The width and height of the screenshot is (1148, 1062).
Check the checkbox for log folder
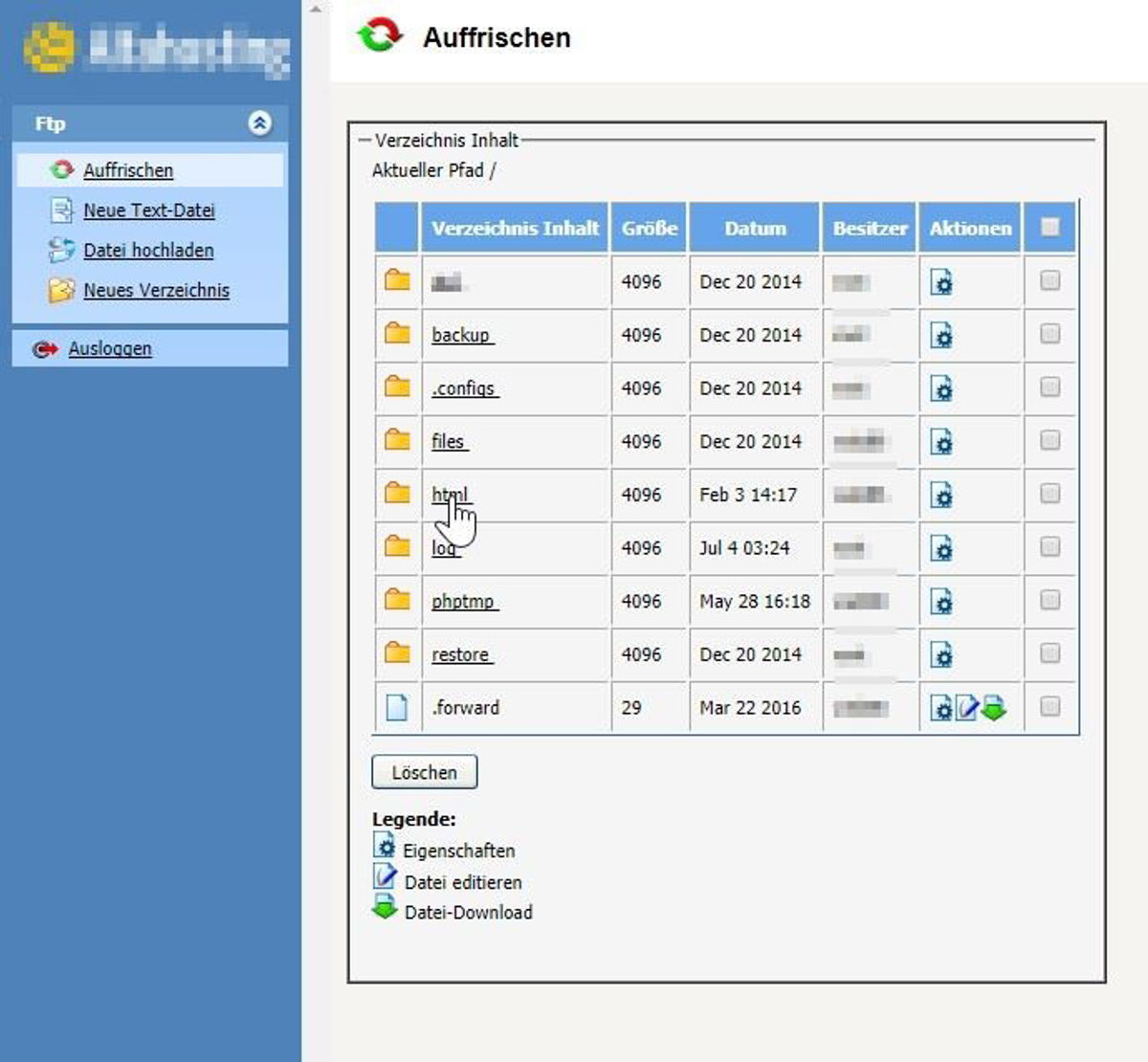[x=1049, y=547]
